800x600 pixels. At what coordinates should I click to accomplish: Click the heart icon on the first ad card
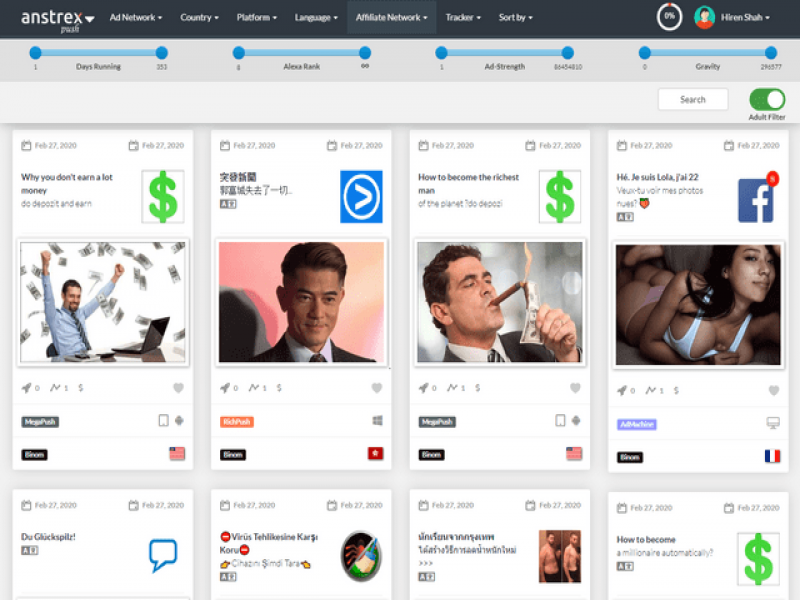(178, 388)
